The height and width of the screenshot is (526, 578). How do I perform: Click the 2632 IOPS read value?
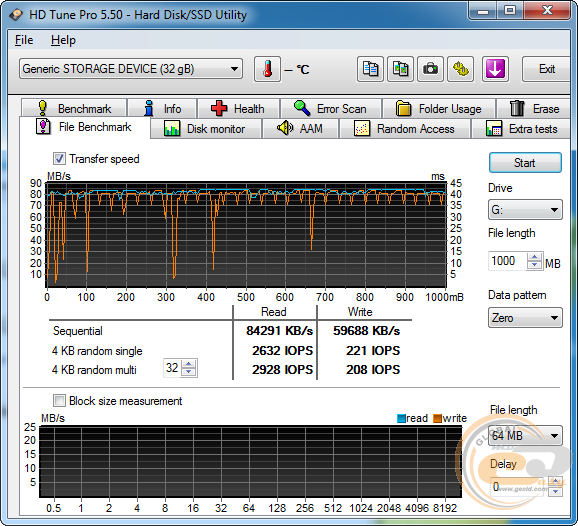tap(282, 351)
